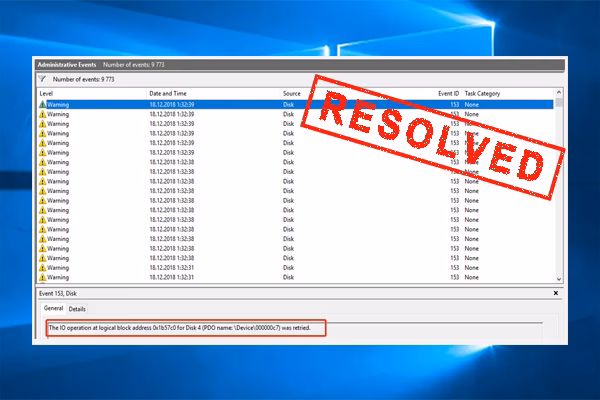
Task: Sort by the Event ID column header
Action: tap(448, 93)
